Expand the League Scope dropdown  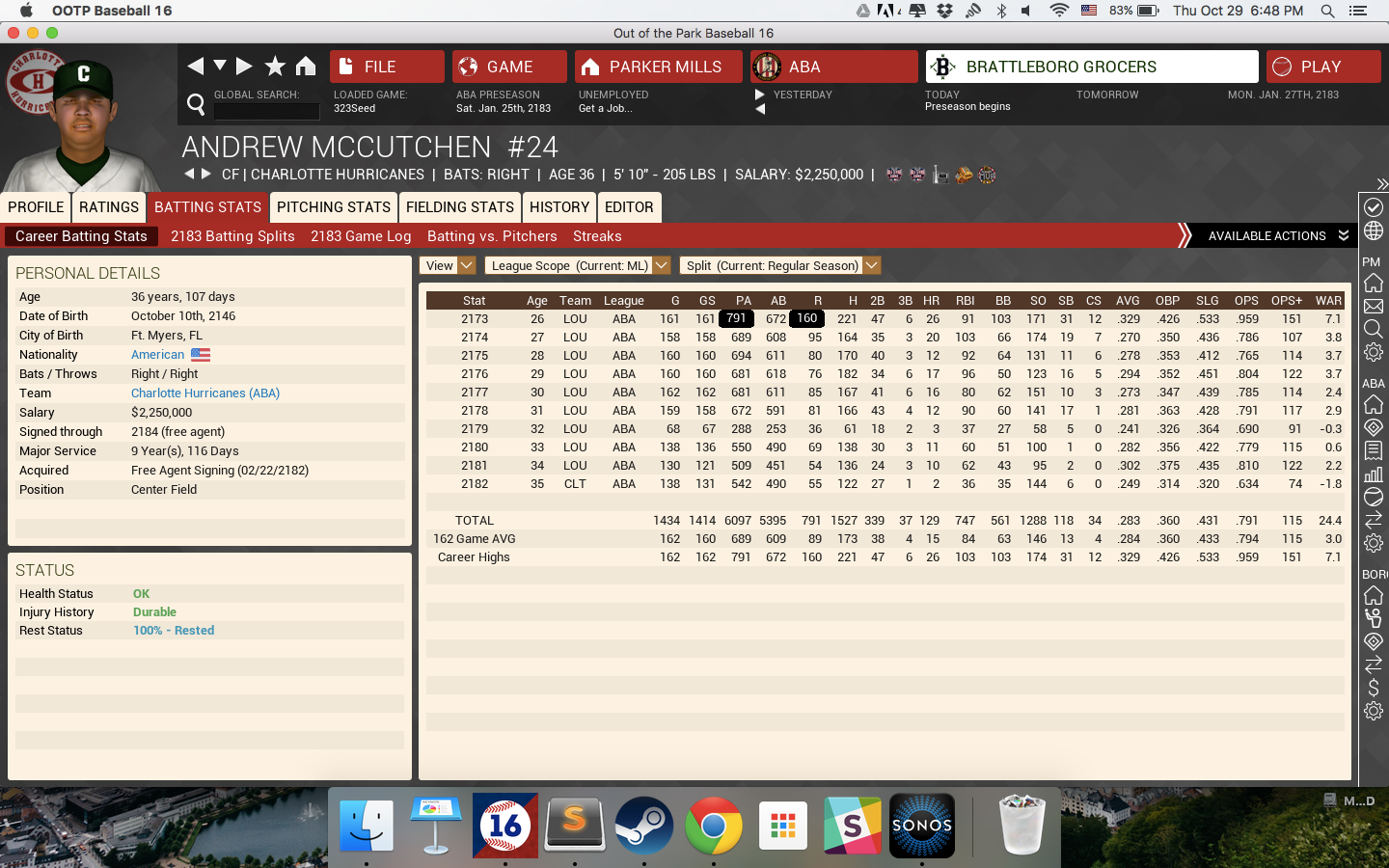[577, 265]
